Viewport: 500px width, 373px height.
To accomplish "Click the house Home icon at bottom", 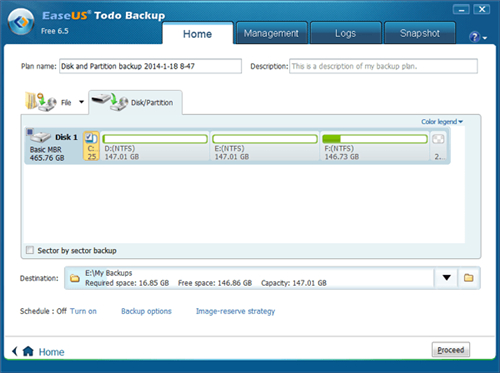I will pyautogui.click(x=28, y=351).
